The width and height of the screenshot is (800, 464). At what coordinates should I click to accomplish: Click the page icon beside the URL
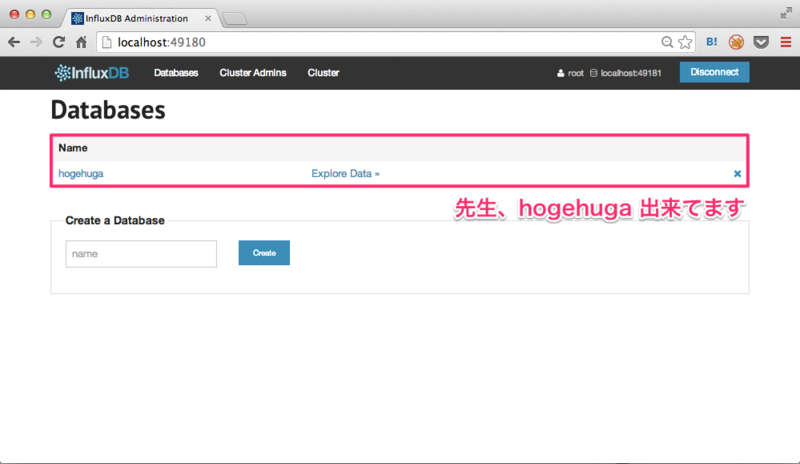107,42
